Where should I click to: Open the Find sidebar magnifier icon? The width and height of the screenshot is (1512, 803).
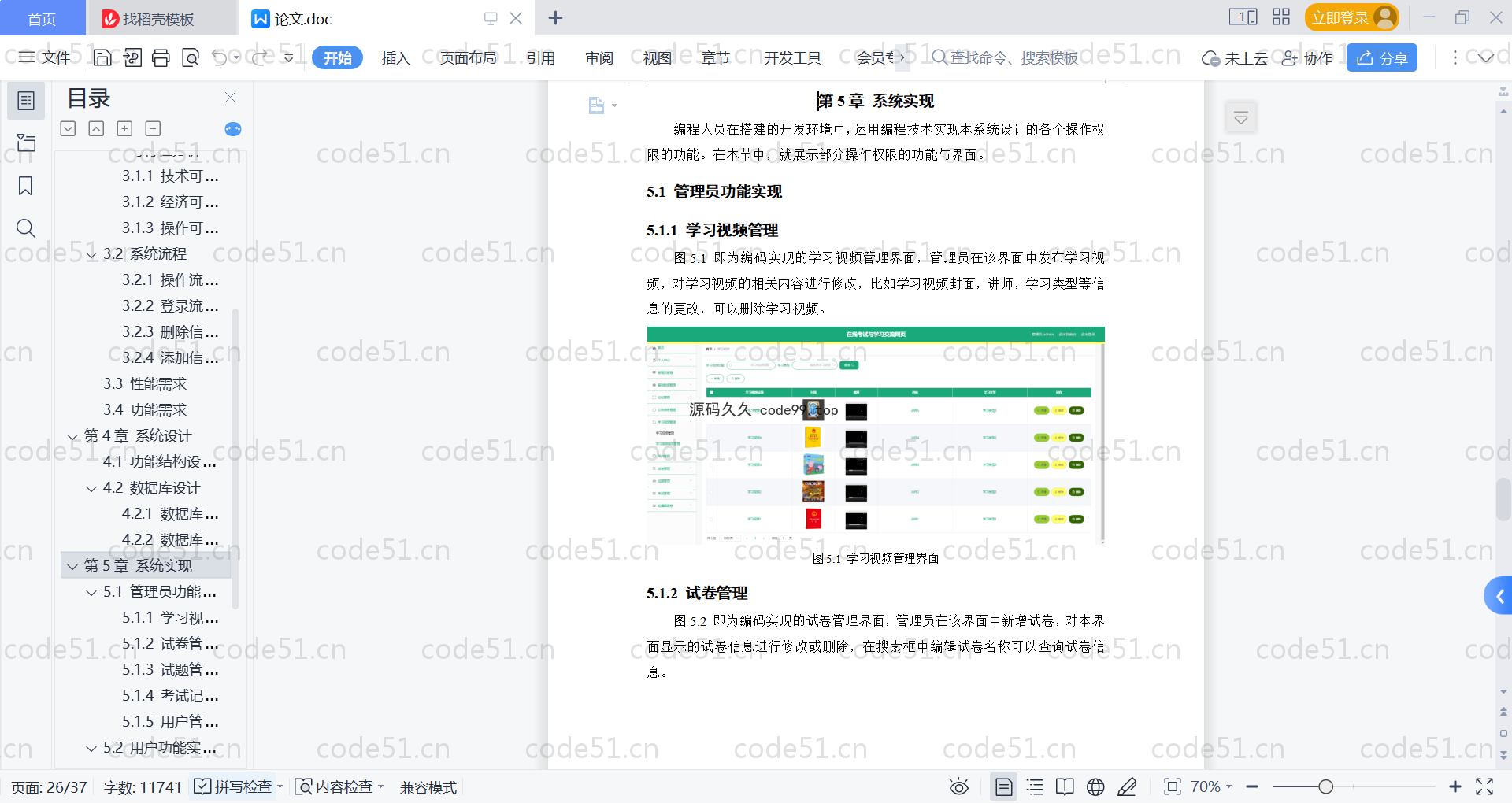26,228
